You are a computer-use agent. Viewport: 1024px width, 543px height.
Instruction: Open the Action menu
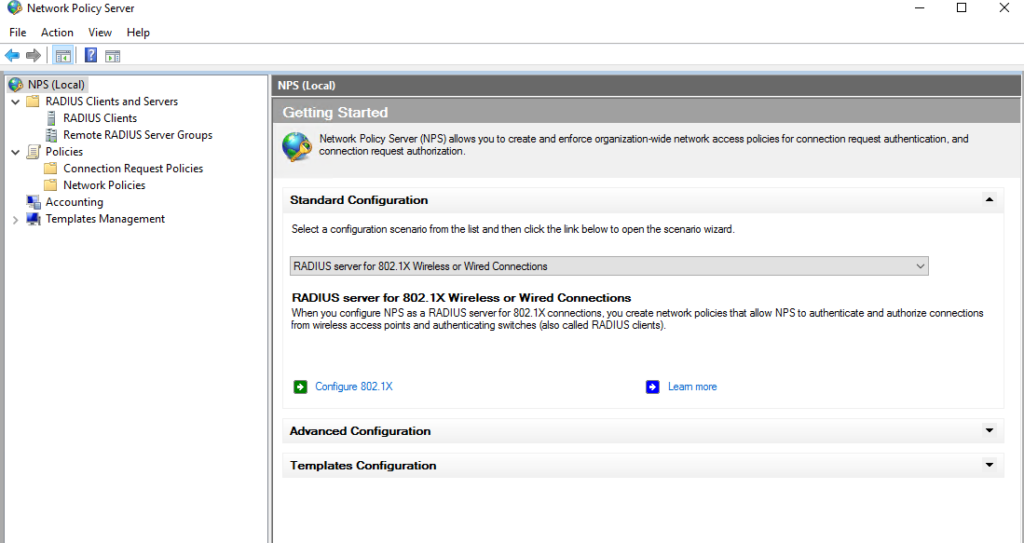(57, 32)
